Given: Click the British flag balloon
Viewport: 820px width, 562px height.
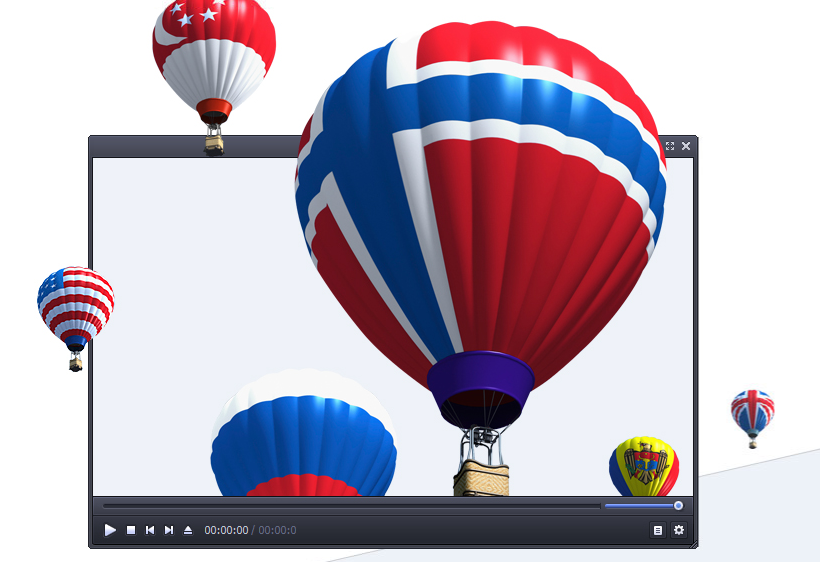Looking at the screenshot, I should pos(752,412).
